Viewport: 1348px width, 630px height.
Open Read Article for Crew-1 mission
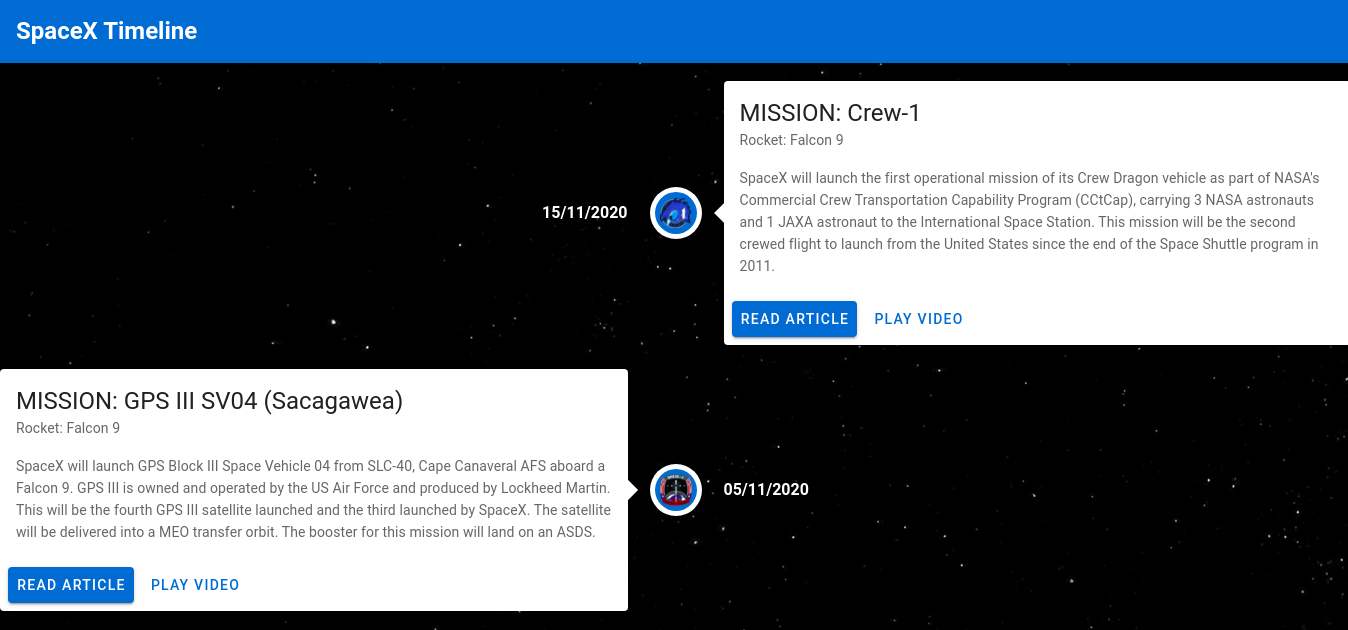point(794,319)
